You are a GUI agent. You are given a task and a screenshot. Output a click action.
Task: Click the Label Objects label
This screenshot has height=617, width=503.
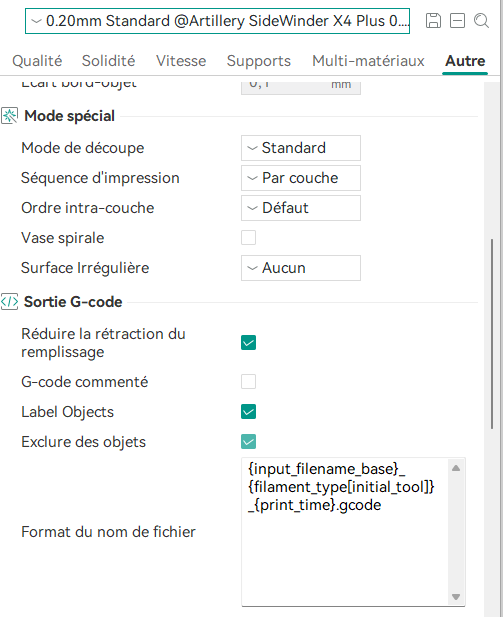click(67, 412)
